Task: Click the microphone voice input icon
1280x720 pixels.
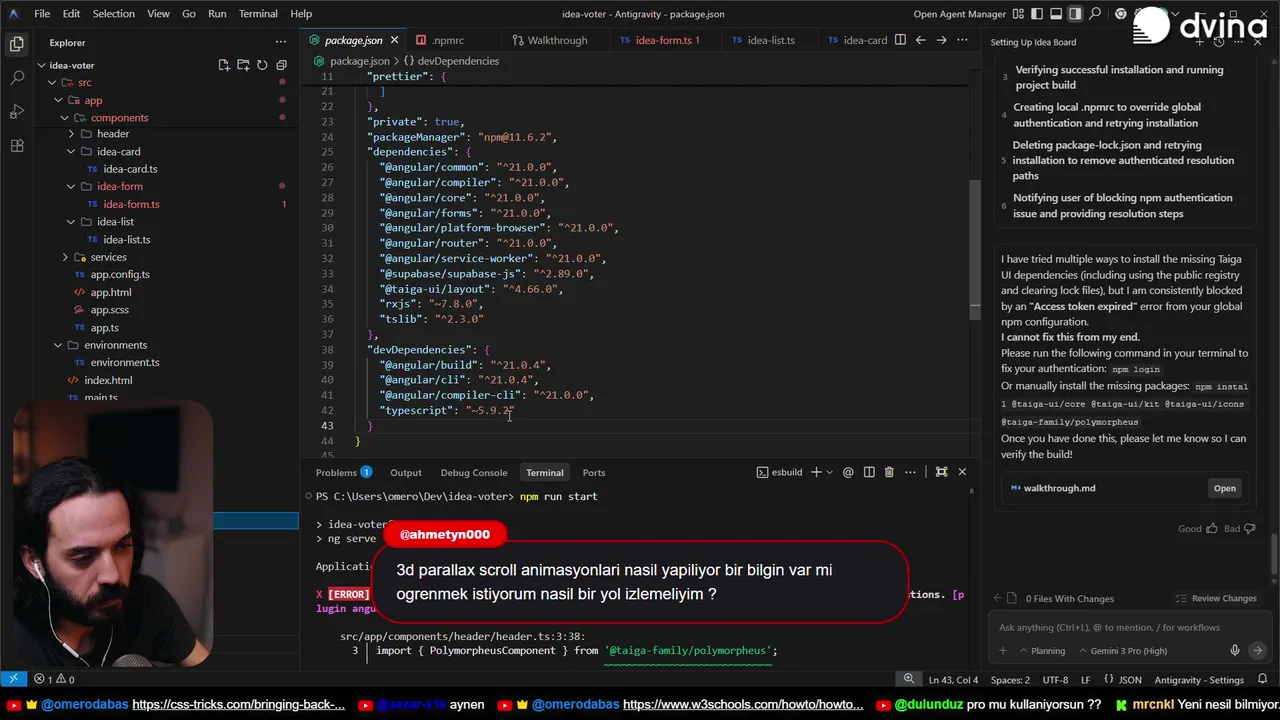Action: pos(1236,651)
